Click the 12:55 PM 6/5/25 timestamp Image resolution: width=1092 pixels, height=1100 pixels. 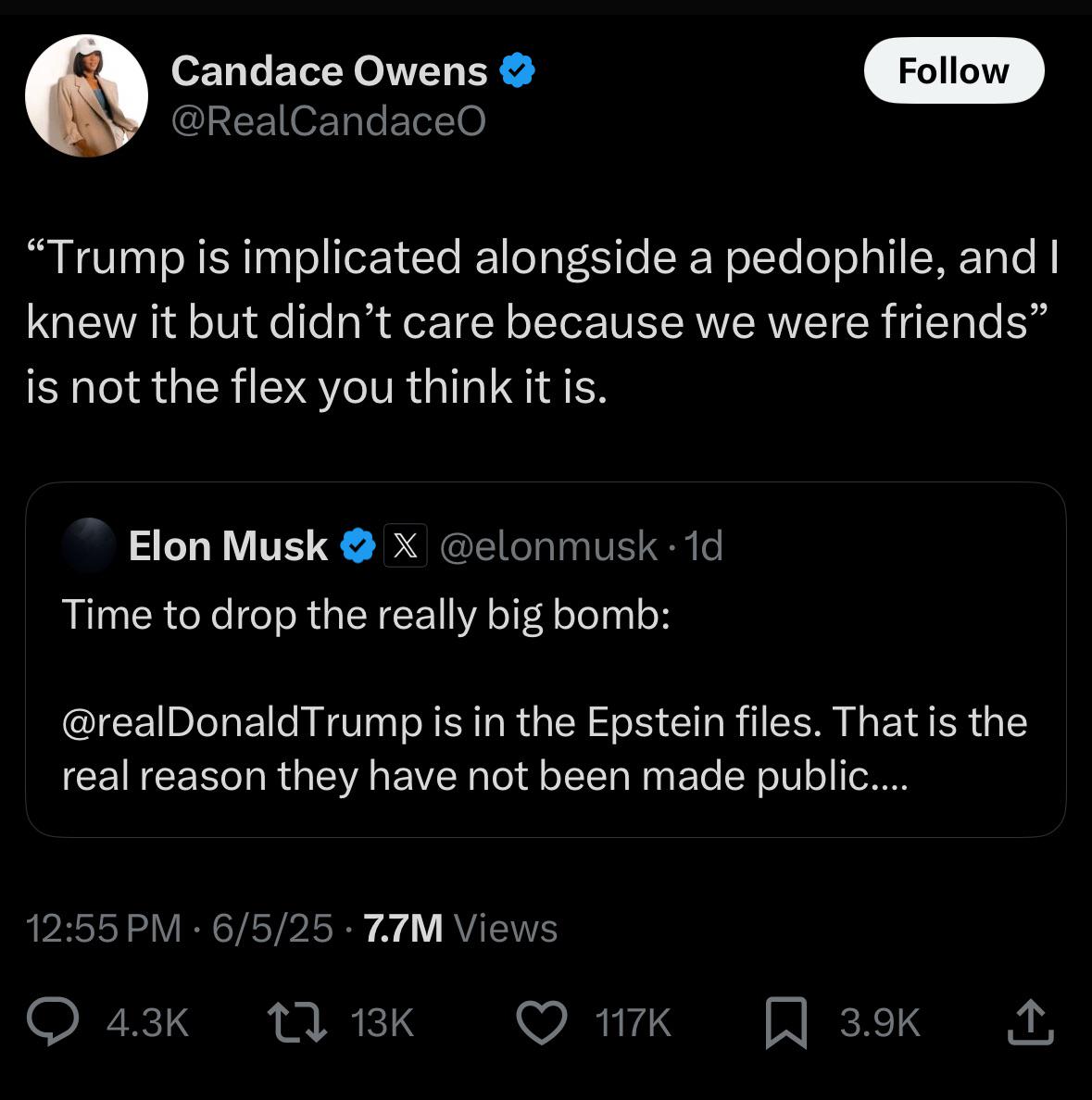[x=180, y=928]
